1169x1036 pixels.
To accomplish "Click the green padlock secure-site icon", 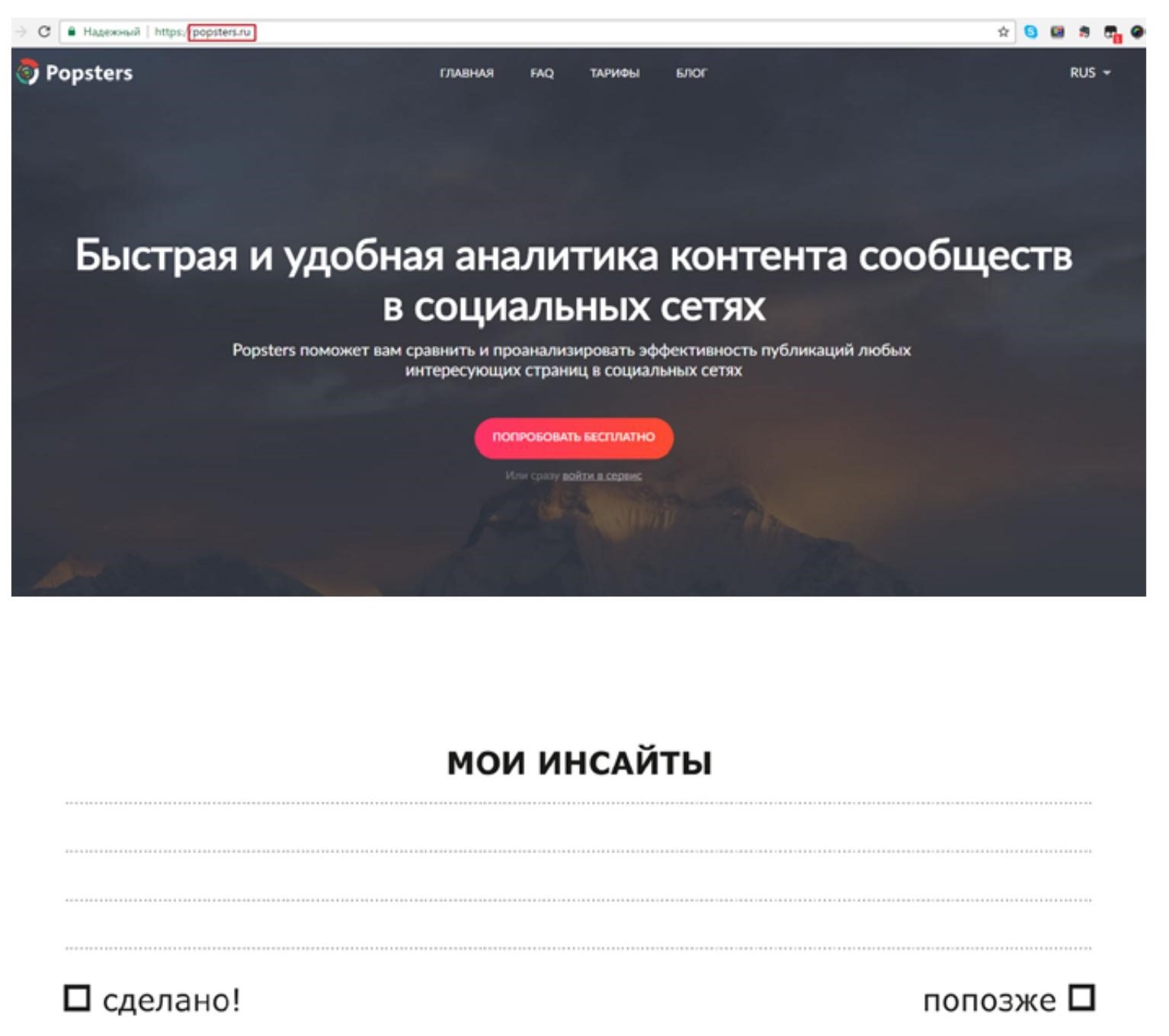I will coord(72,31).
